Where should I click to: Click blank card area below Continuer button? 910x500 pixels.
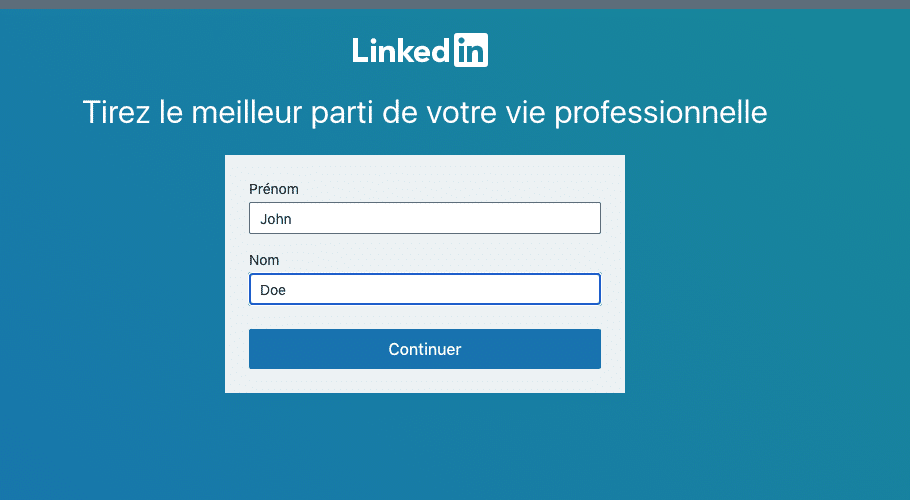(425, 381)
